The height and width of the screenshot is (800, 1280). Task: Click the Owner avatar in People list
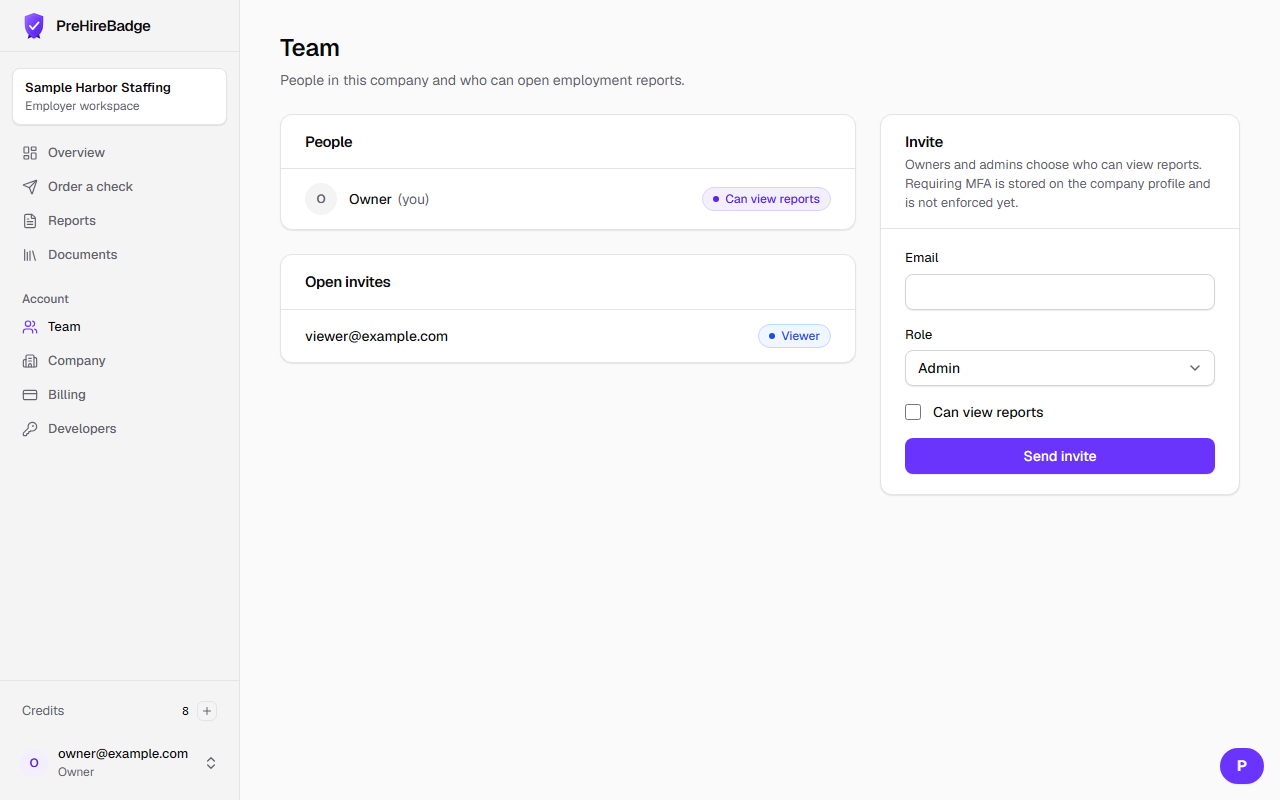[x=321, y=199]
